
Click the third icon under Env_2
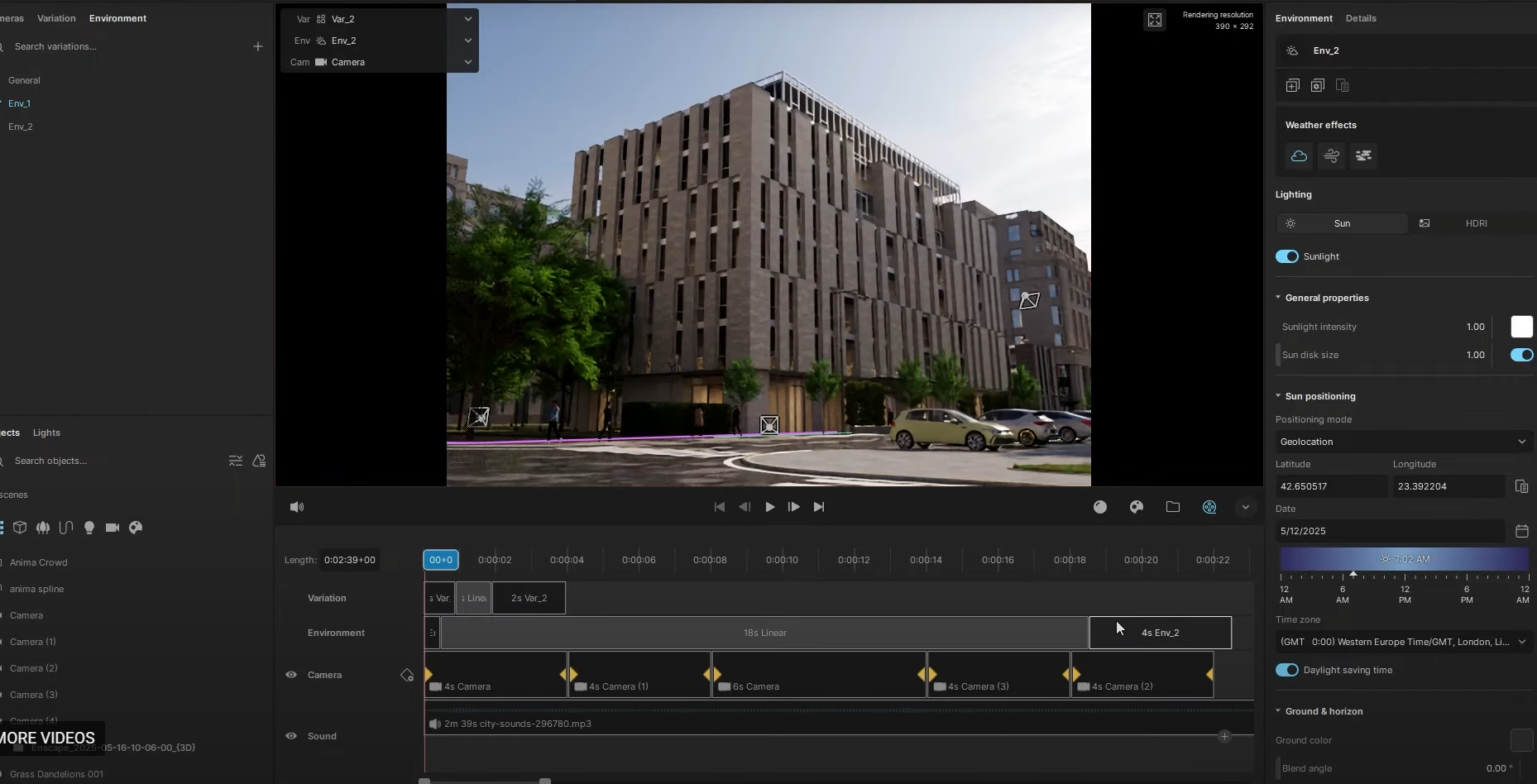1343,85
